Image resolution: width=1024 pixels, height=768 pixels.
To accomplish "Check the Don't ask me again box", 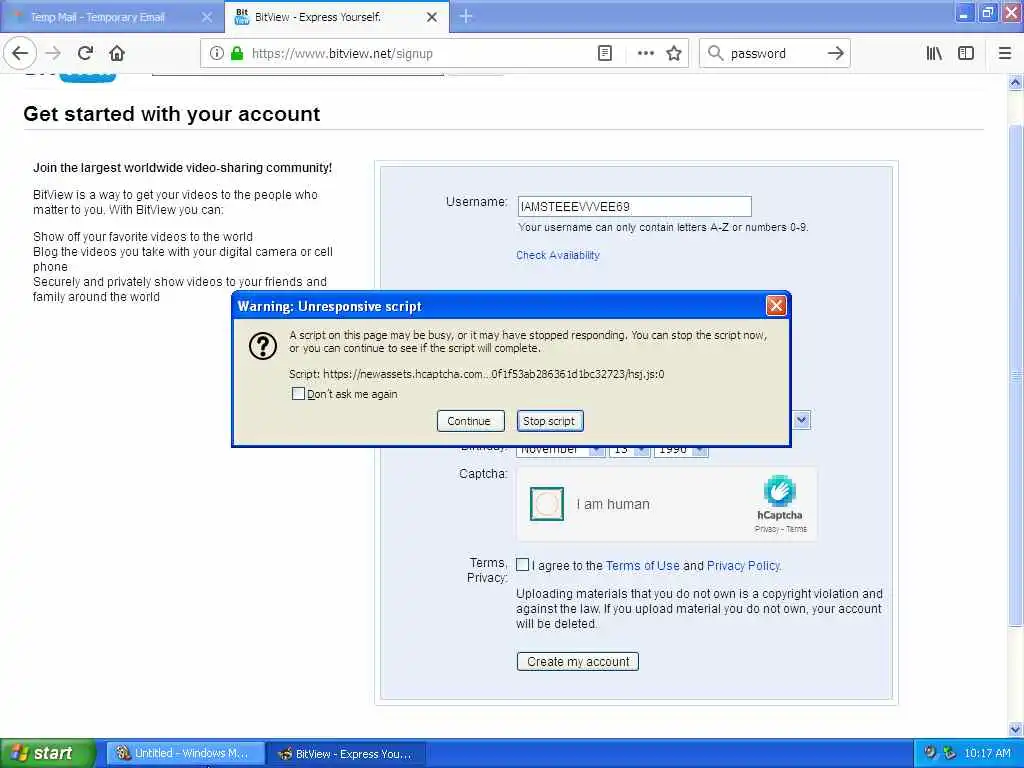I will click(x=298, y=394).
